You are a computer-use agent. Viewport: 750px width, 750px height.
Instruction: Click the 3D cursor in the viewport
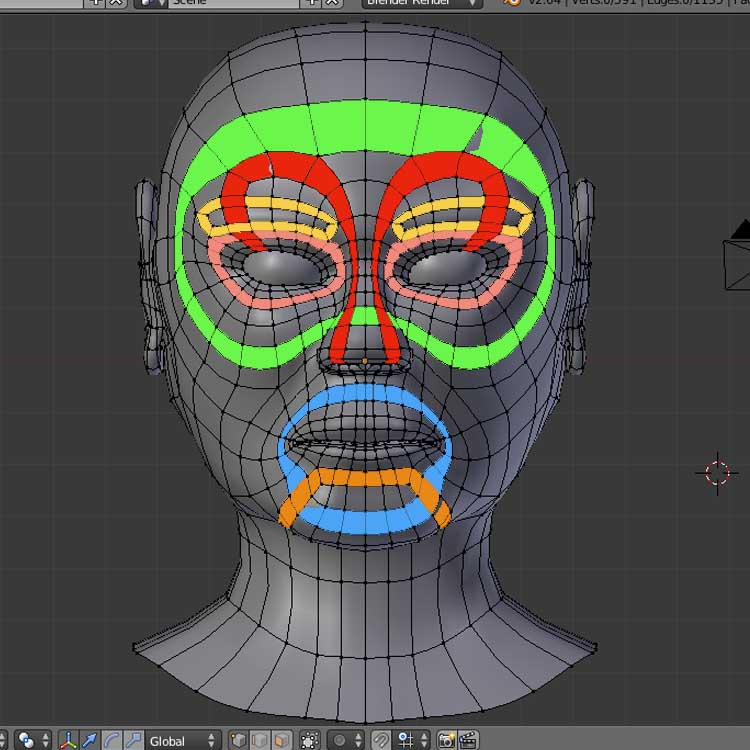717,473
